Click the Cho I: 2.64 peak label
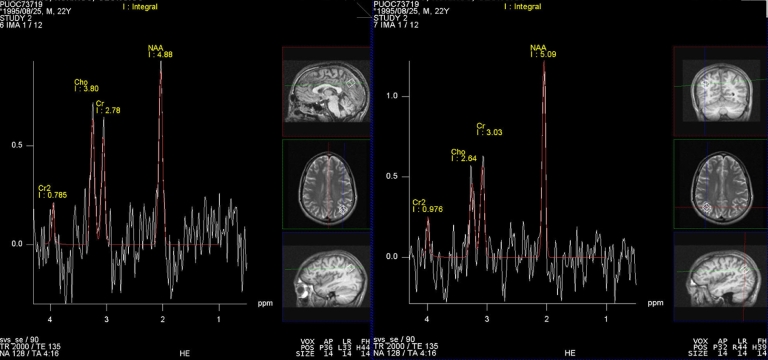Screen dimensions: 768x360 tap(464, 155)
